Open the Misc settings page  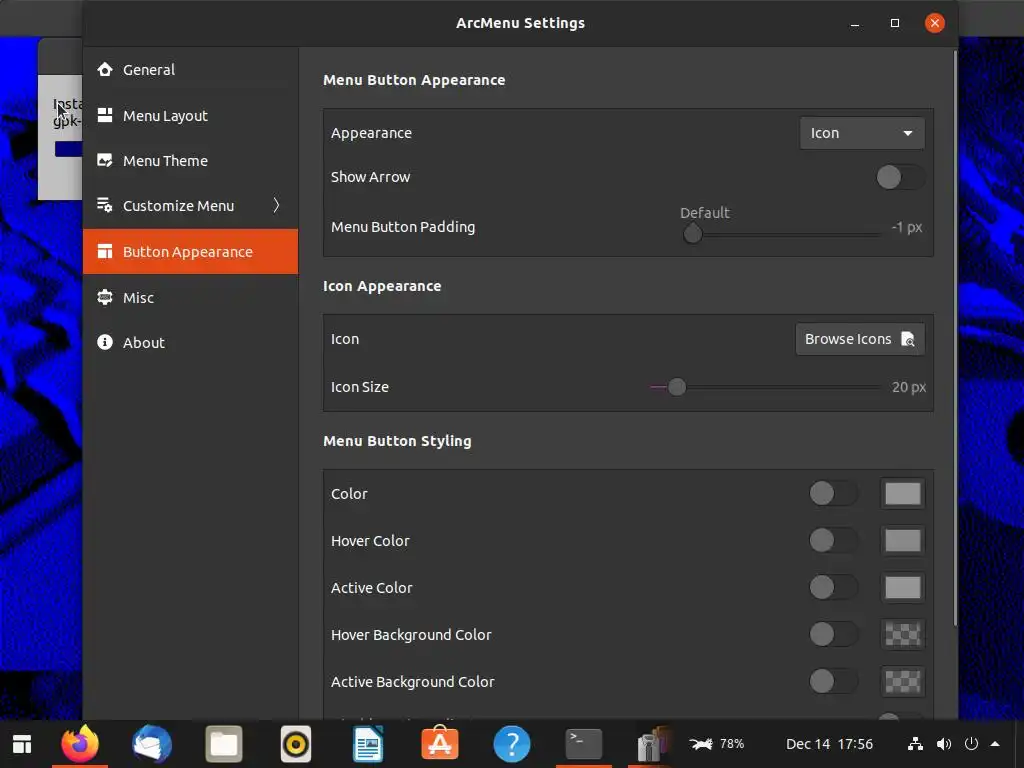(x=190, y=297)
